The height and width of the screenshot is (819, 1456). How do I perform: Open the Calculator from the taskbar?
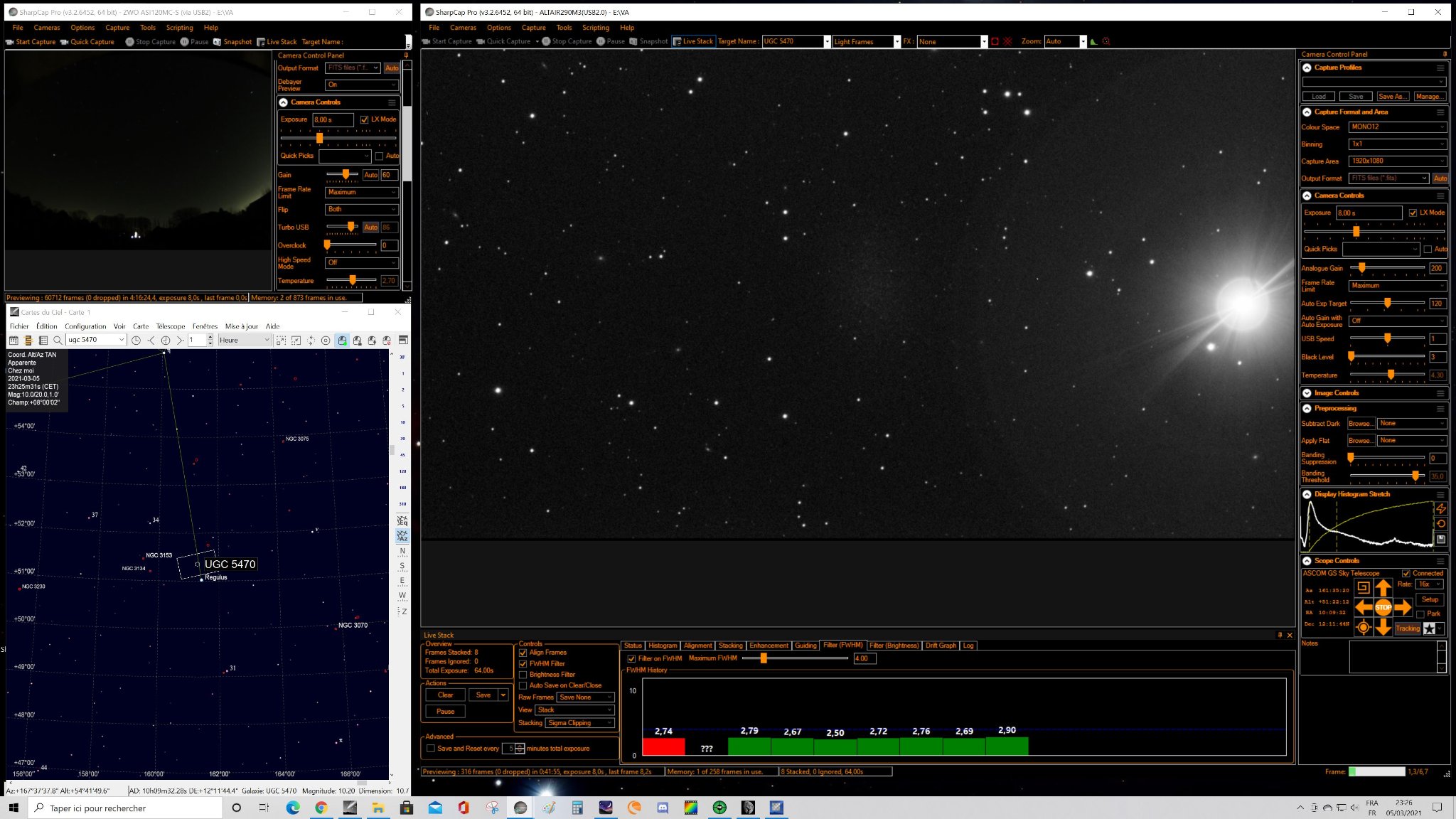point(577,808)
